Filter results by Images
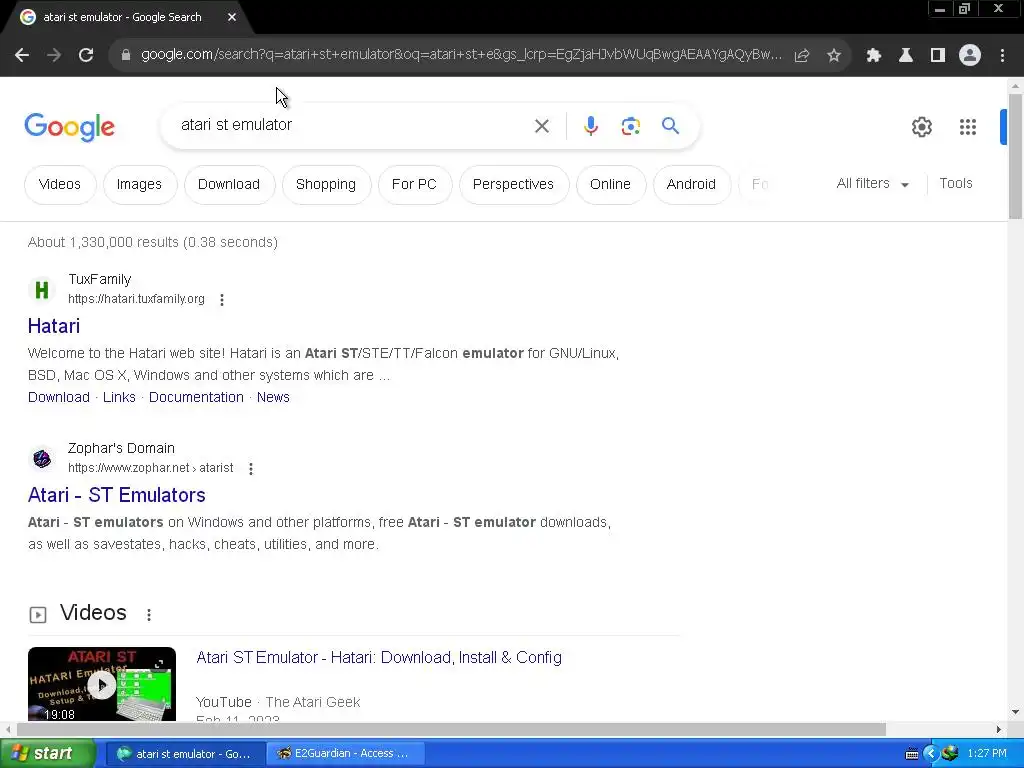 pos(139,185)
